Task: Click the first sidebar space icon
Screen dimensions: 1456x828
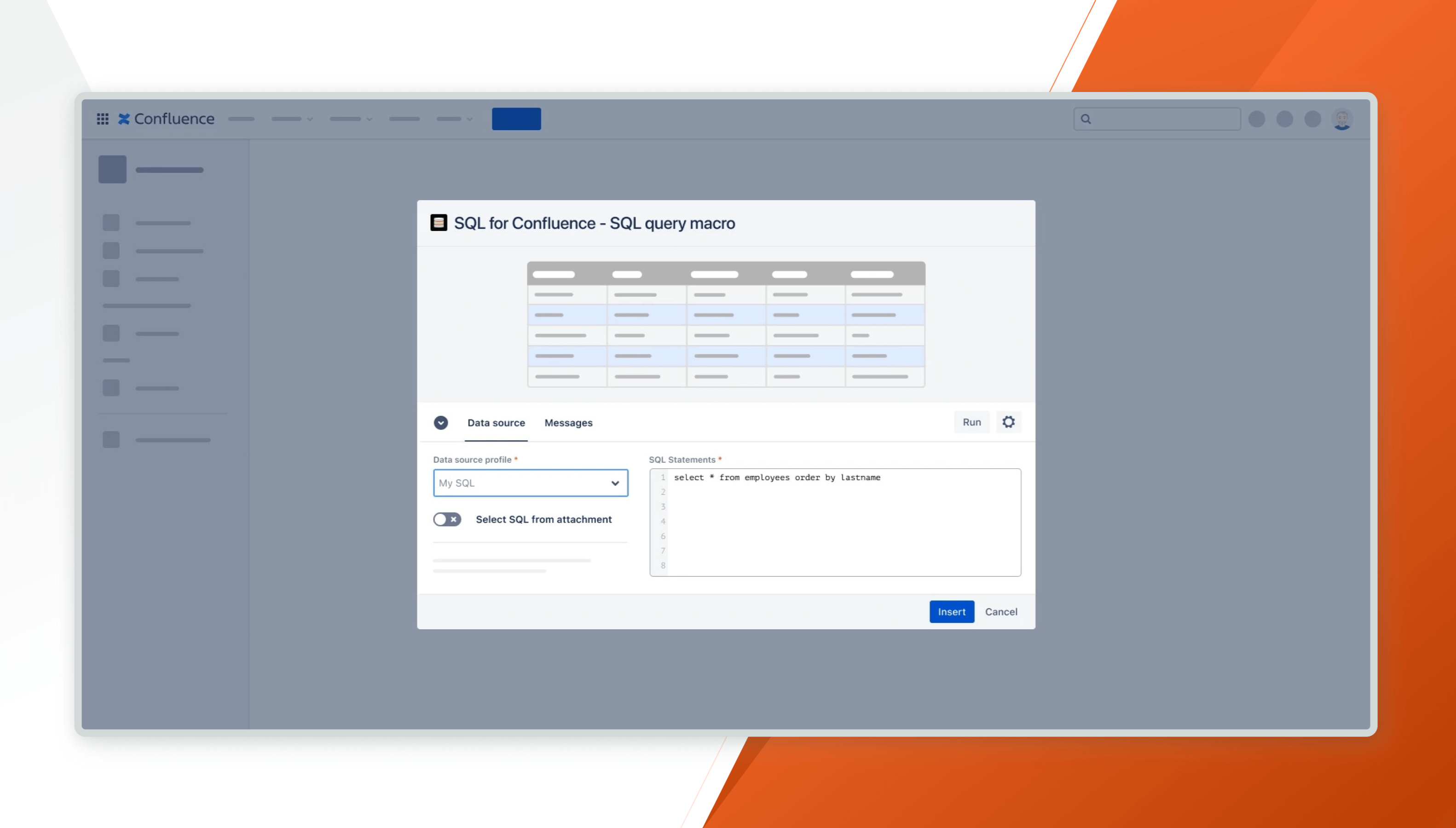Action: [x=112, y=169]
